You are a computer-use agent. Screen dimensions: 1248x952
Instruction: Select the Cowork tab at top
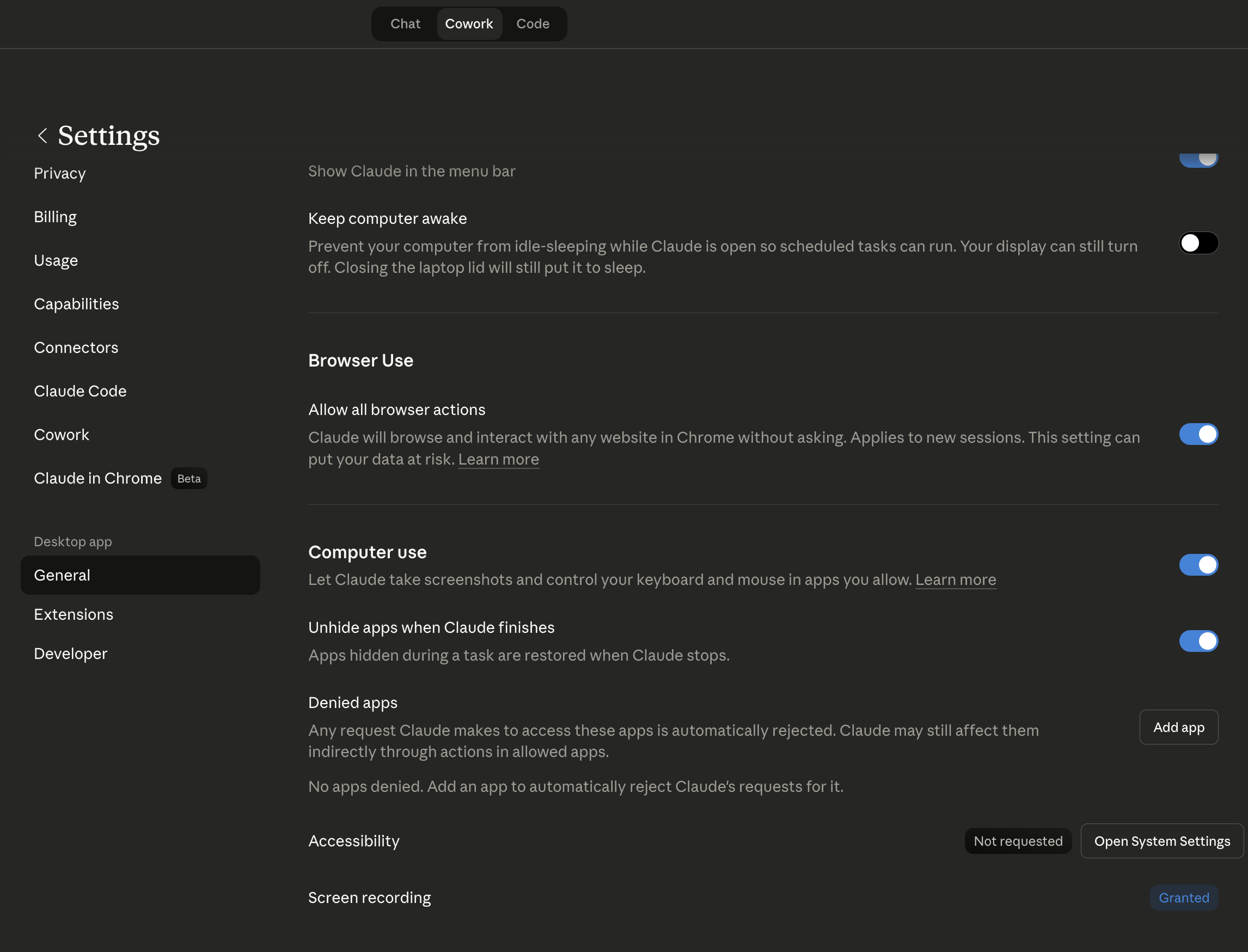pyautogui.click(x=468, y=24)
